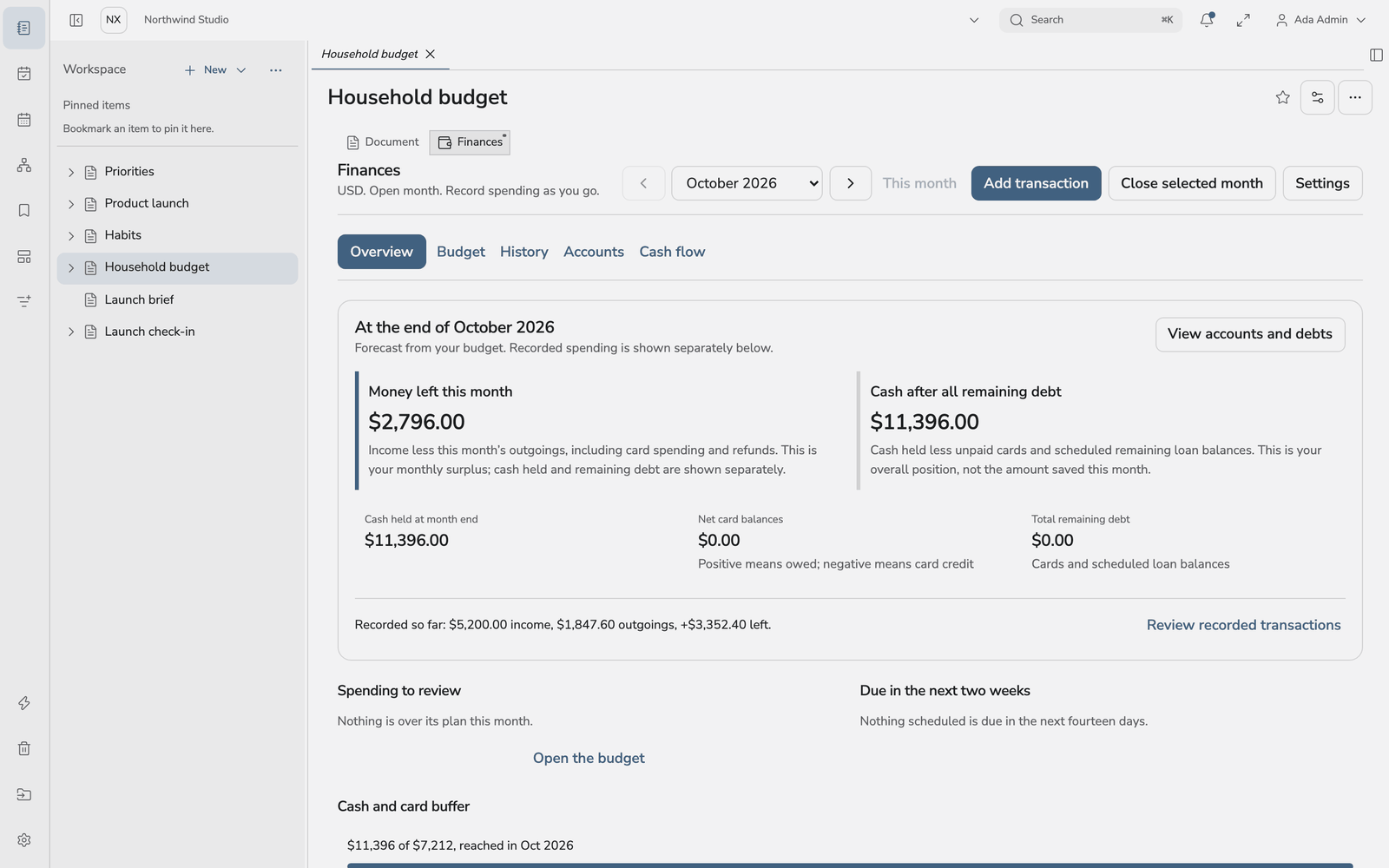Open the top bar chevron dropdown
1389x868 pixels.
point(974,20)
